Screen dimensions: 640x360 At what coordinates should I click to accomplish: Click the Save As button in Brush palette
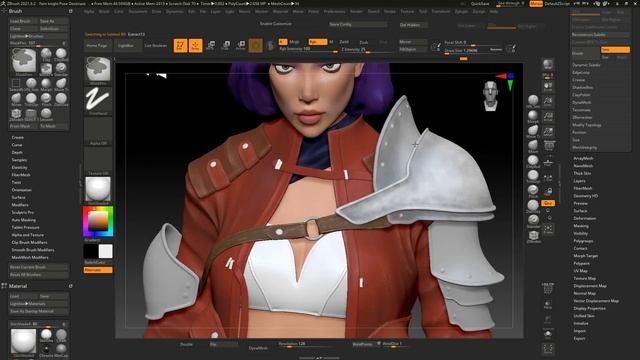tap(53, 21)
